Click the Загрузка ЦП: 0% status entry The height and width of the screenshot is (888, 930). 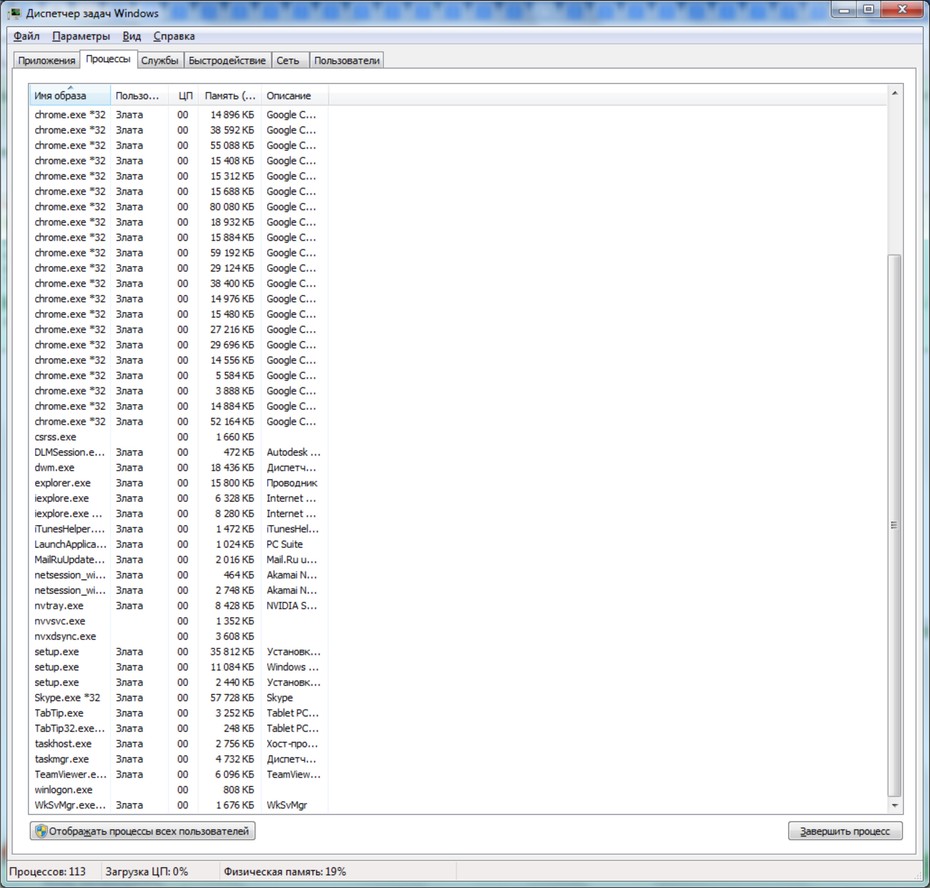(146, 872)
